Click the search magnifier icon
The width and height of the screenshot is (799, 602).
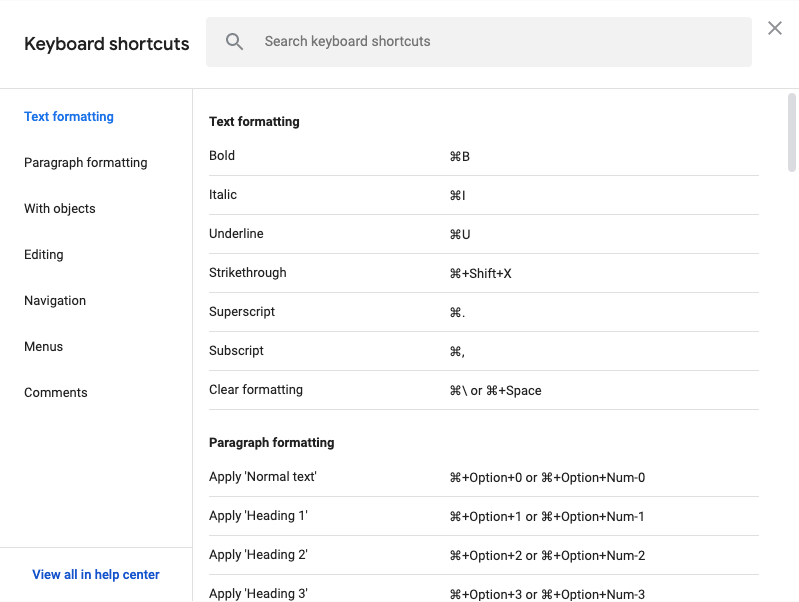pos(234,41)
